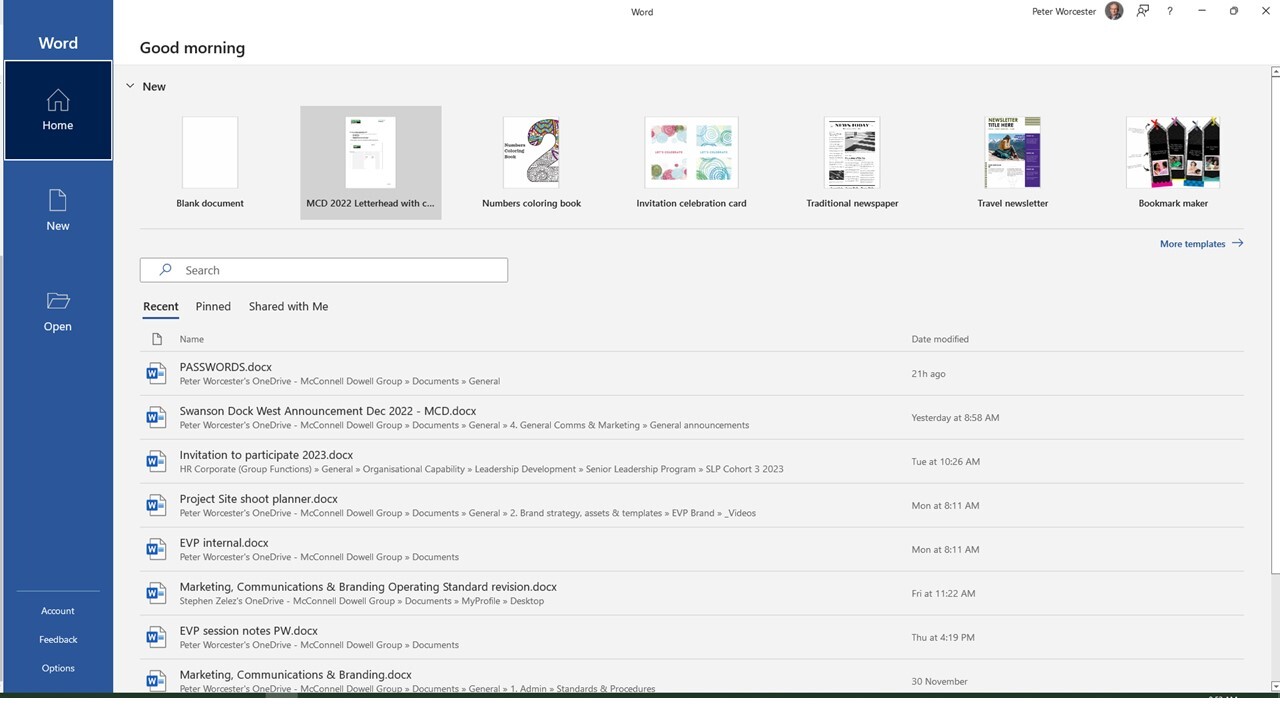This screenshot has width=1280, height=720.
Task: Select the Bookmark maker template
Action: coord(1173,162)
